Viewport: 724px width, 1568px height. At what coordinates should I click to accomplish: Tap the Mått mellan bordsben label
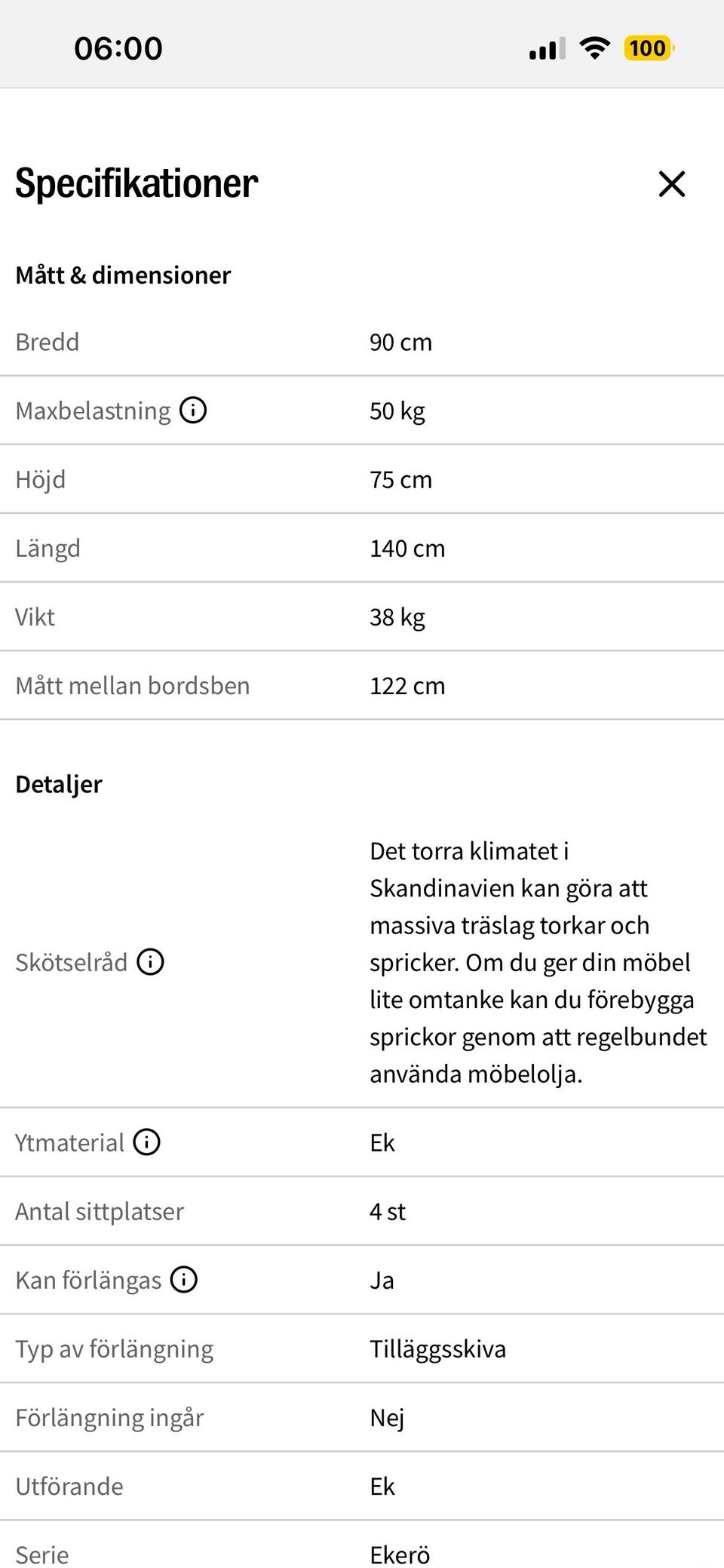pos(133,686)
